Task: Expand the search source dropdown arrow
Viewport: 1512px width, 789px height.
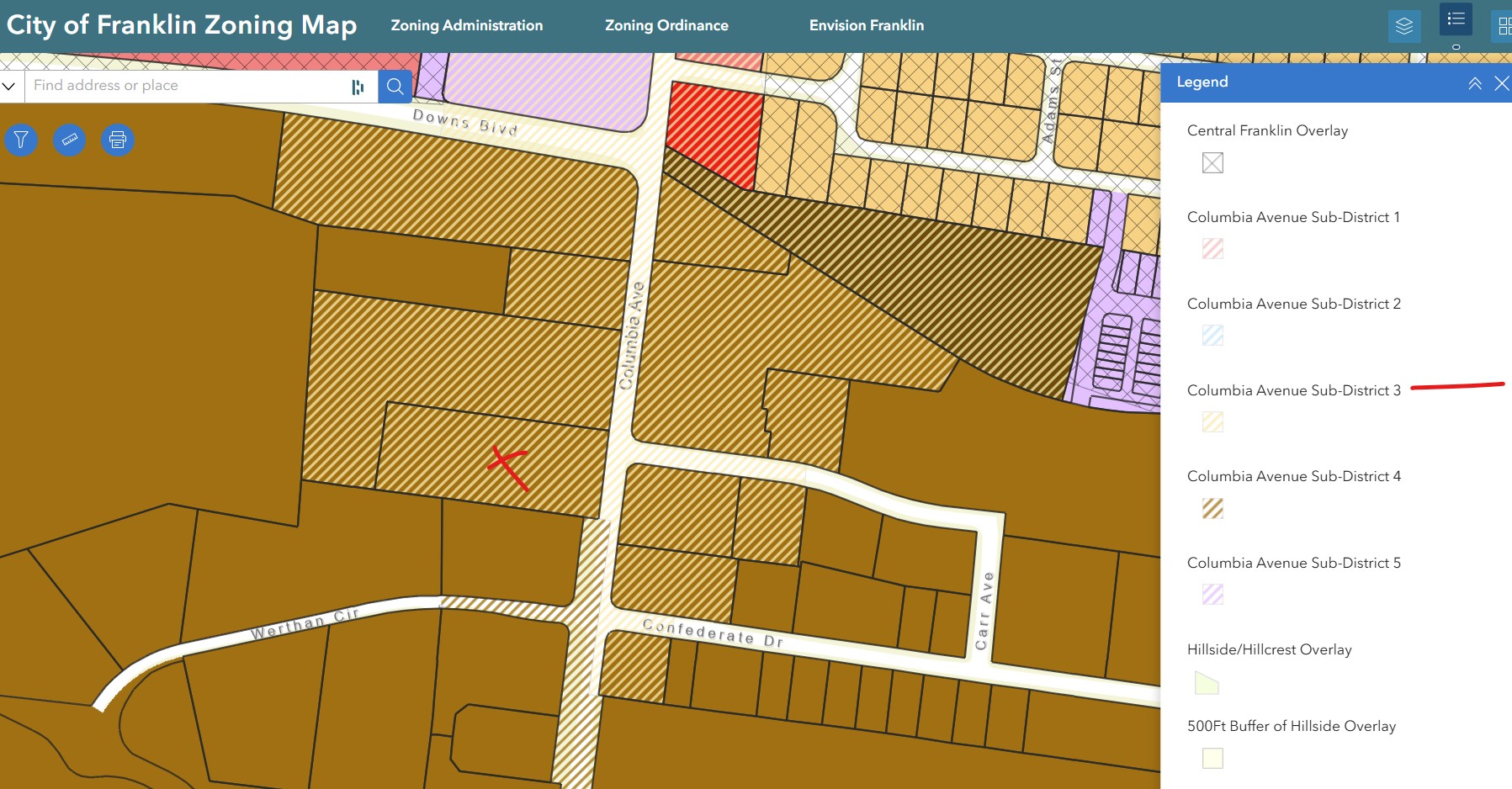Action: click(9, 86)
